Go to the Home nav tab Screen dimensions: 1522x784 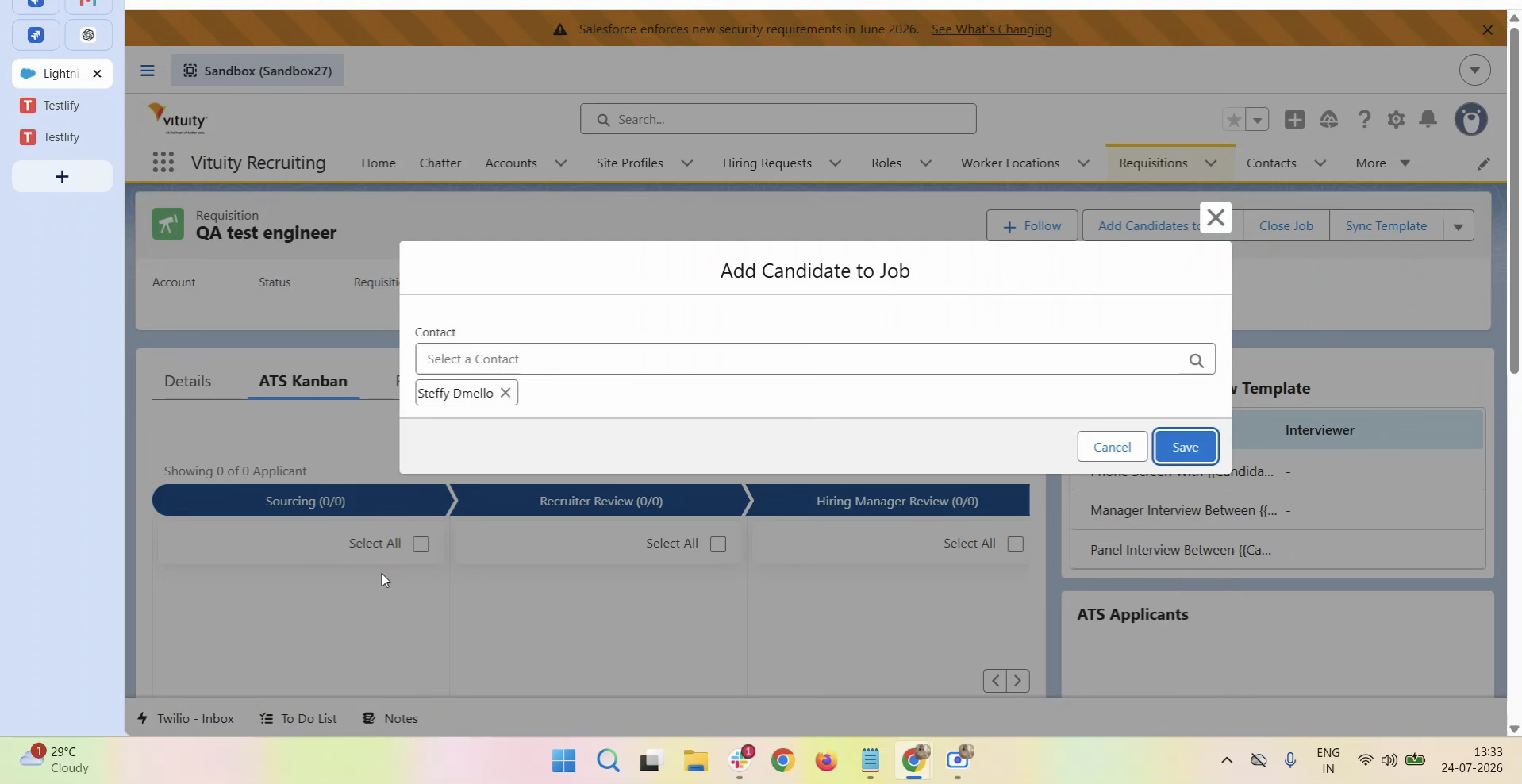[x=379, y=163]
